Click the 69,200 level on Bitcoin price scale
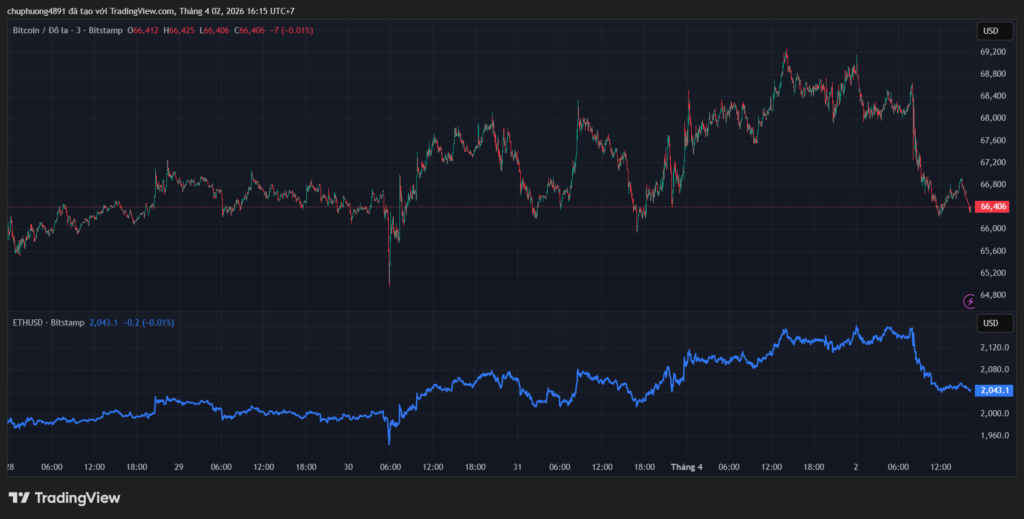Viewport: 1024px width, 519px height. (x=992, y=51)
